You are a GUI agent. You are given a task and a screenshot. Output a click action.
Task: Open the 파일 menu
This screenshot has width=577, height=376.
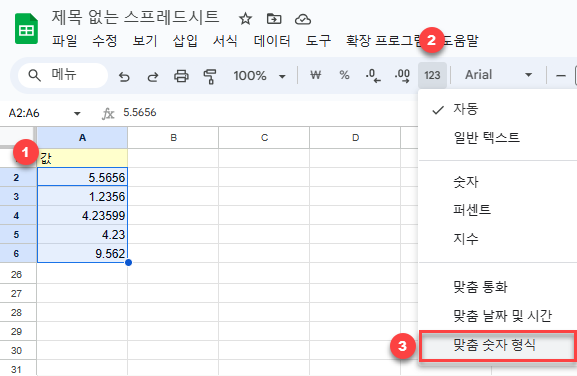click(x=64, y=40)
